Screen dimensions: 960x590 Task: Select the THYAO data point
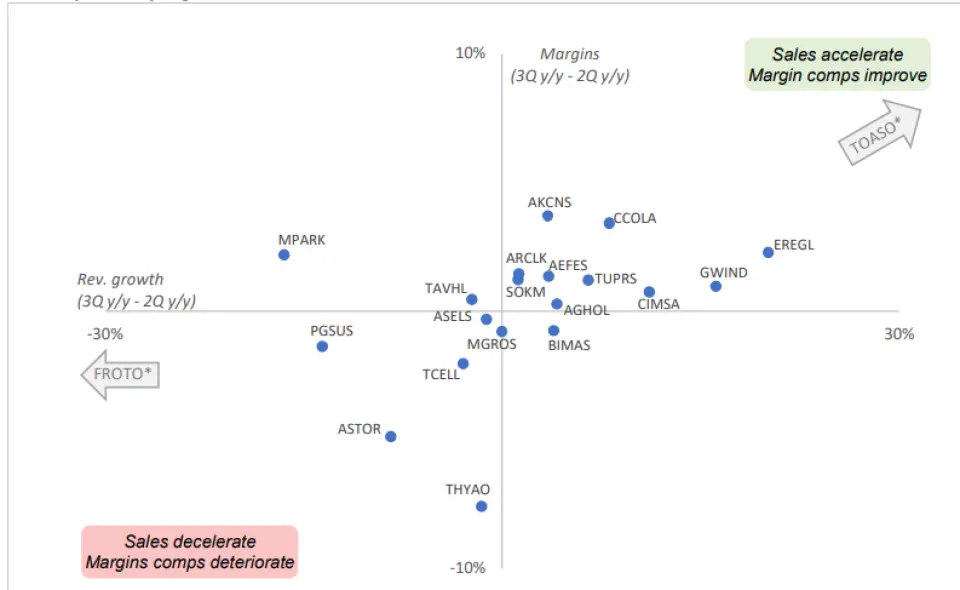tap(481, 506)
